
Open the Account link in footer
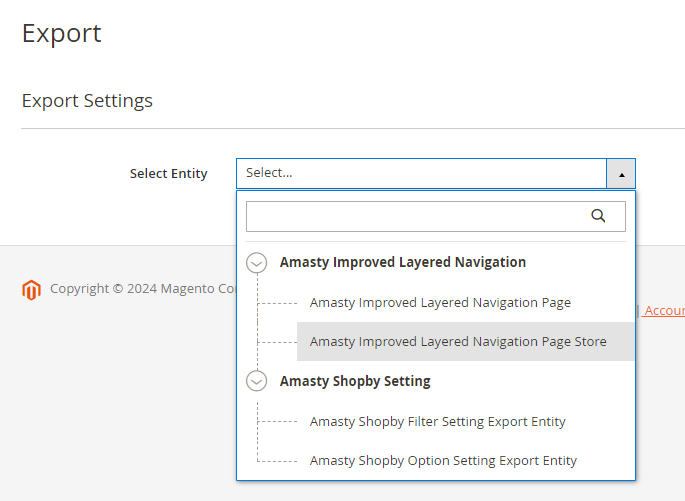[664, 311]
